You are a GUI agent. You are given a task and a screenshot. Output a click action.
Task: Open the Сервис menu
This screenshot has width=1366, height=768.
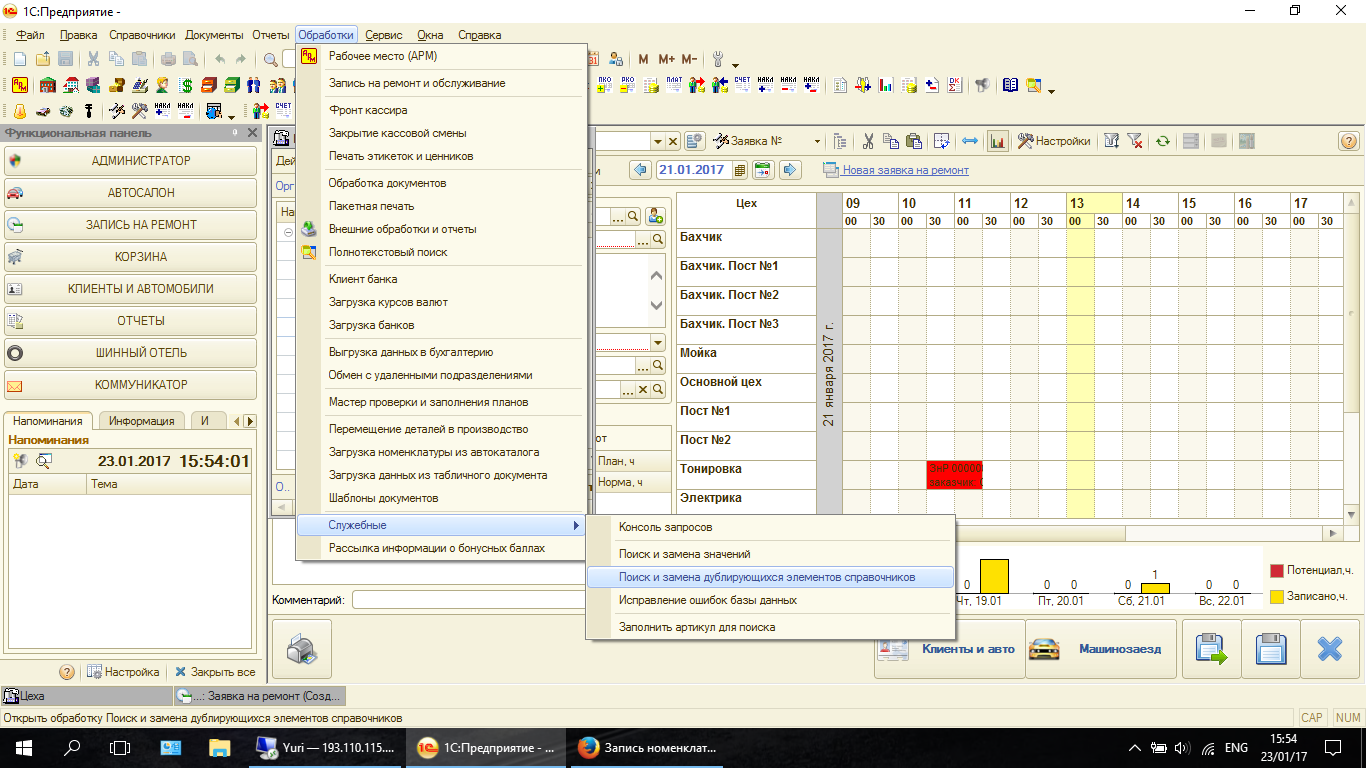(384, 35)
